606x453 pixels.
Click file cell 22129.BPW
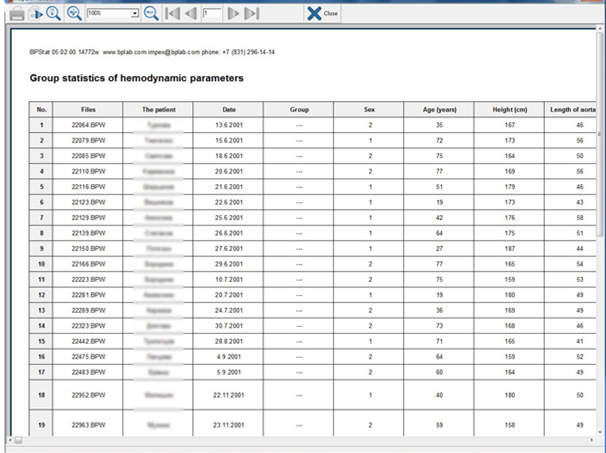tap(88, 218)
